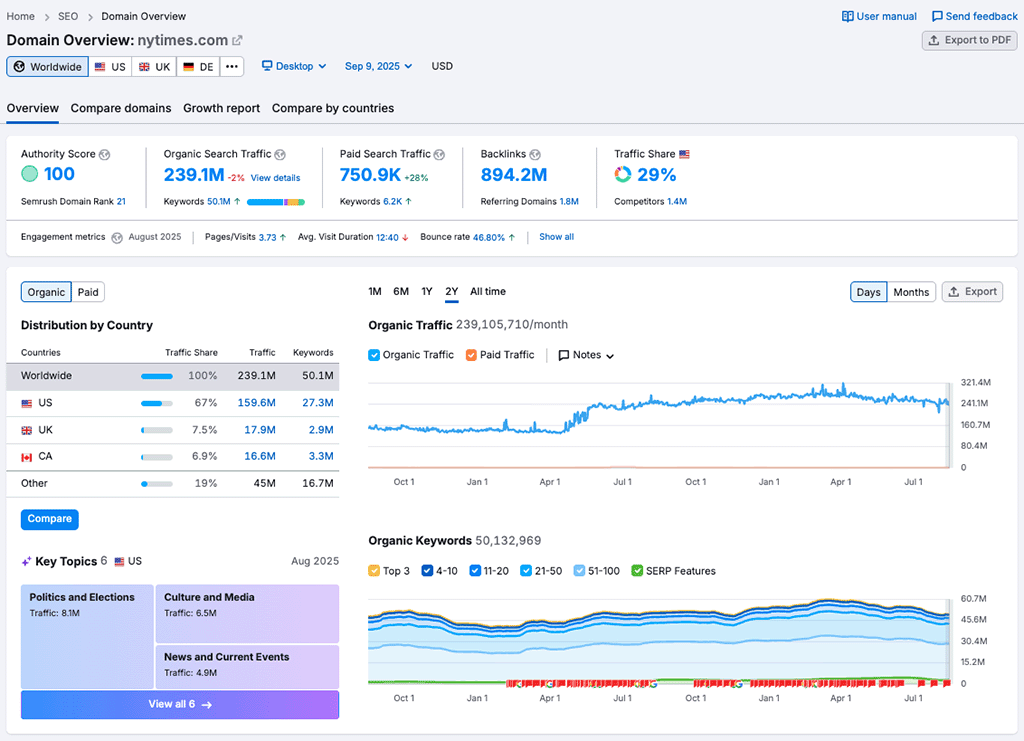Toggle the 21-50 keywords checkbox
This screenshot has height=741, width=1024.
pos(526,571)
